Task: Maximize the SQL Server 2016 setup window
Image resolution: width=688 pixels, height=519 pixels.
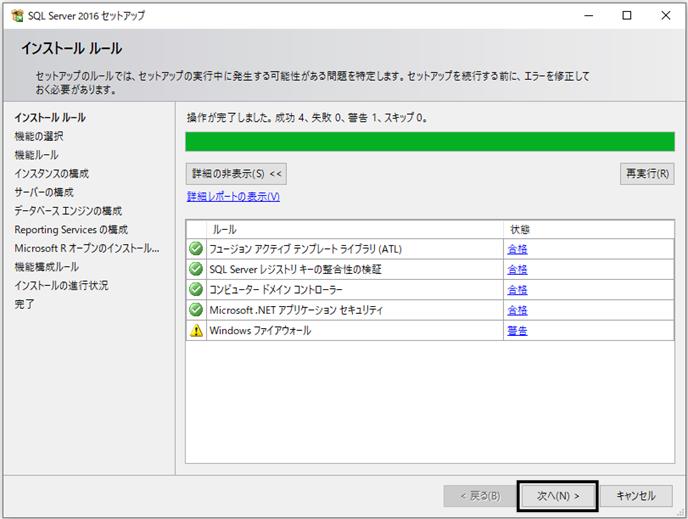Action: [627, 16]
